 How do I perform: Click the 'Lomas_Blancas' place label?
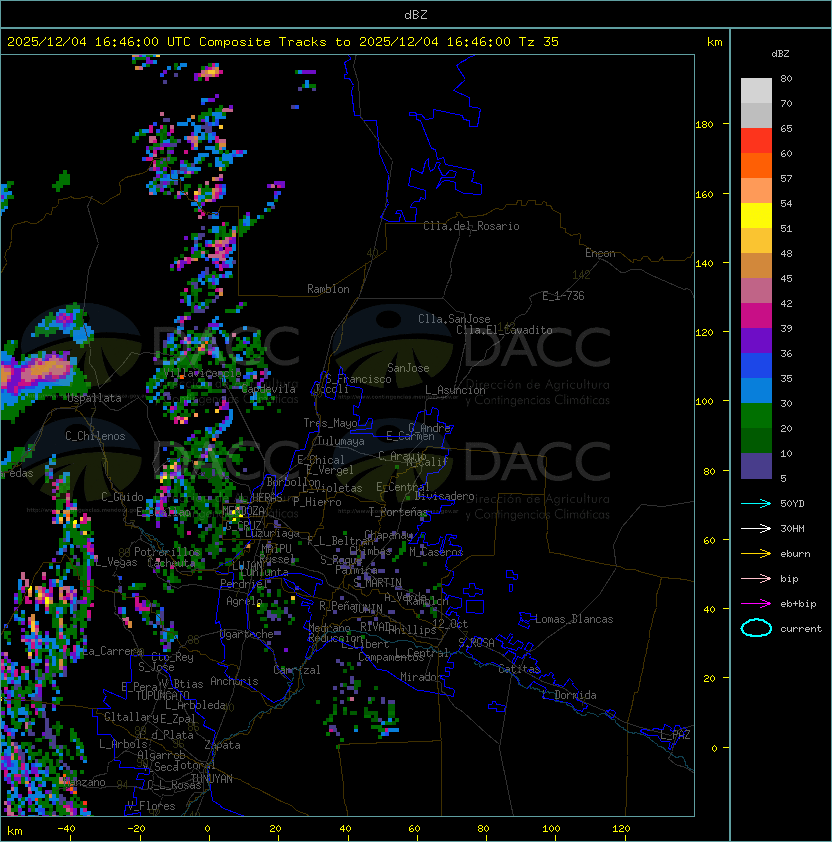tap(574, 619)
